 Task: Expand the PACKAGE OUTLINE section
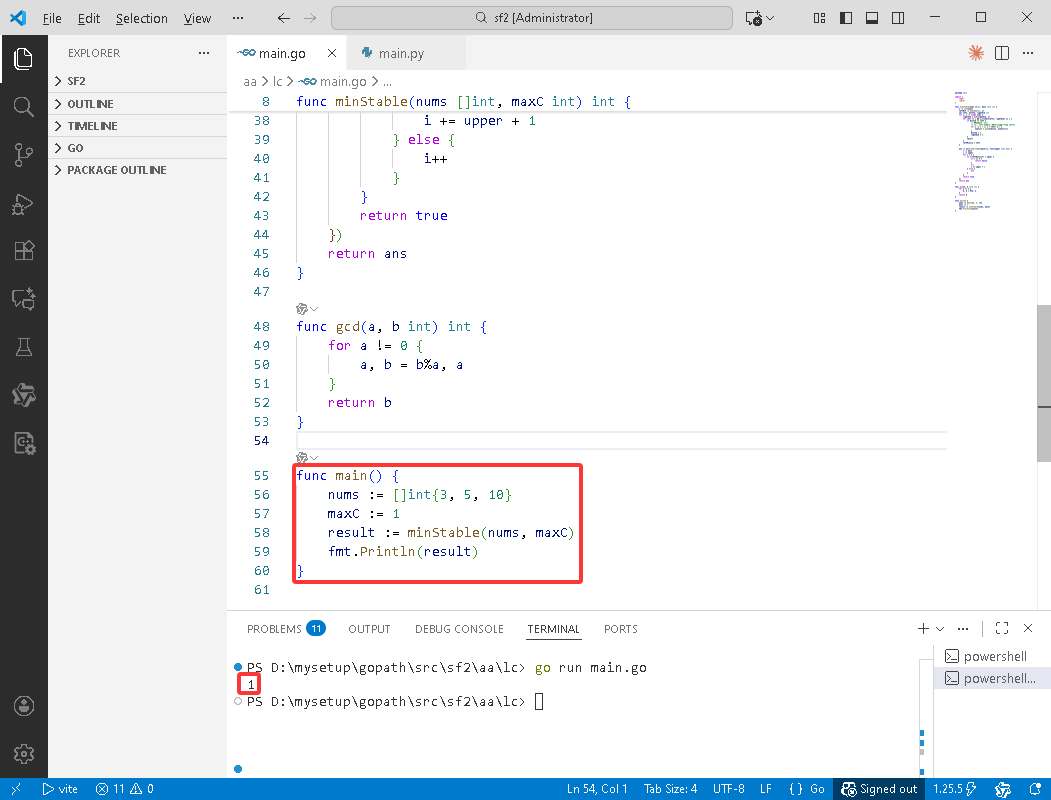tap(137, 170)
